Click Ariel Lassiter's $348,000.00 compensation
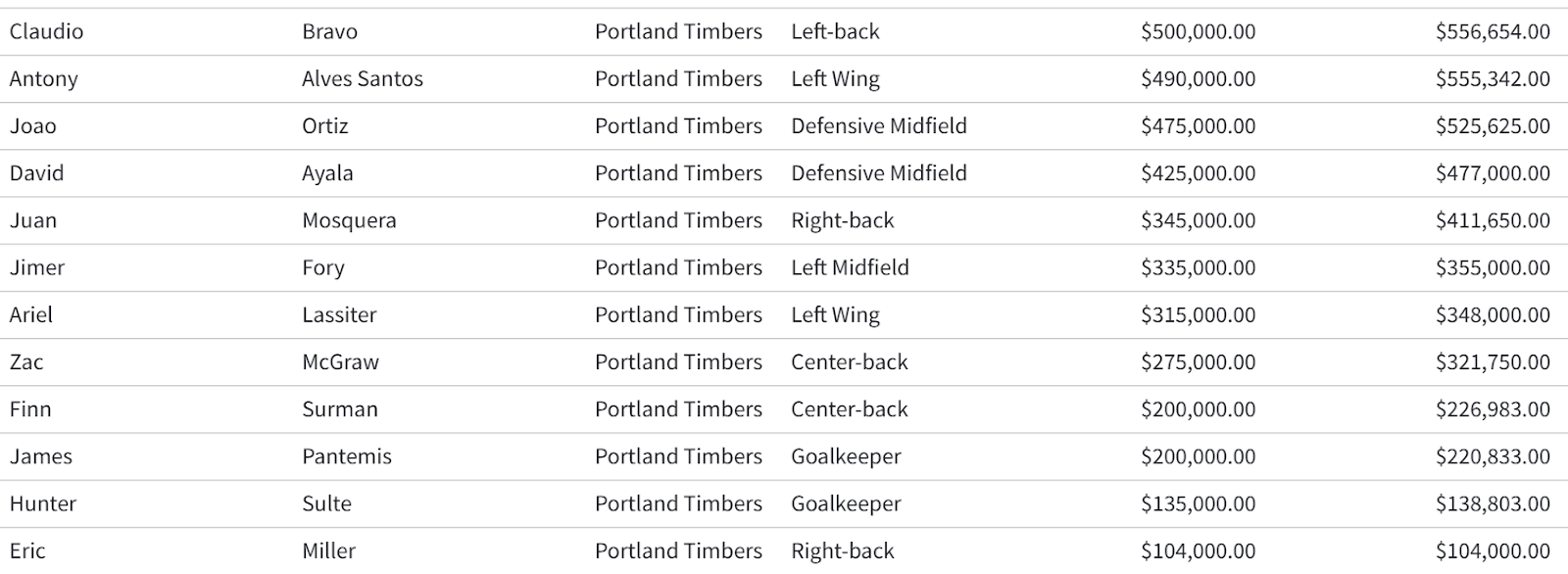Image resolution: width=1568 pixels, height=574 pixels. point(1493,314)
